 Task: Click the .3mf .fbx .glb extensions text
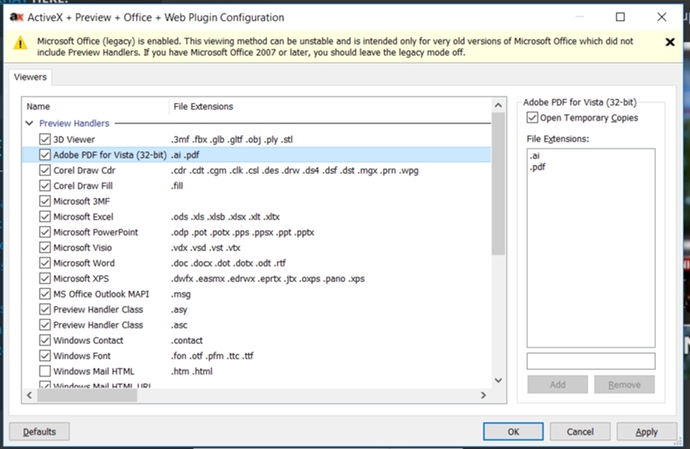pyautogui.click(x=232, y=140)
